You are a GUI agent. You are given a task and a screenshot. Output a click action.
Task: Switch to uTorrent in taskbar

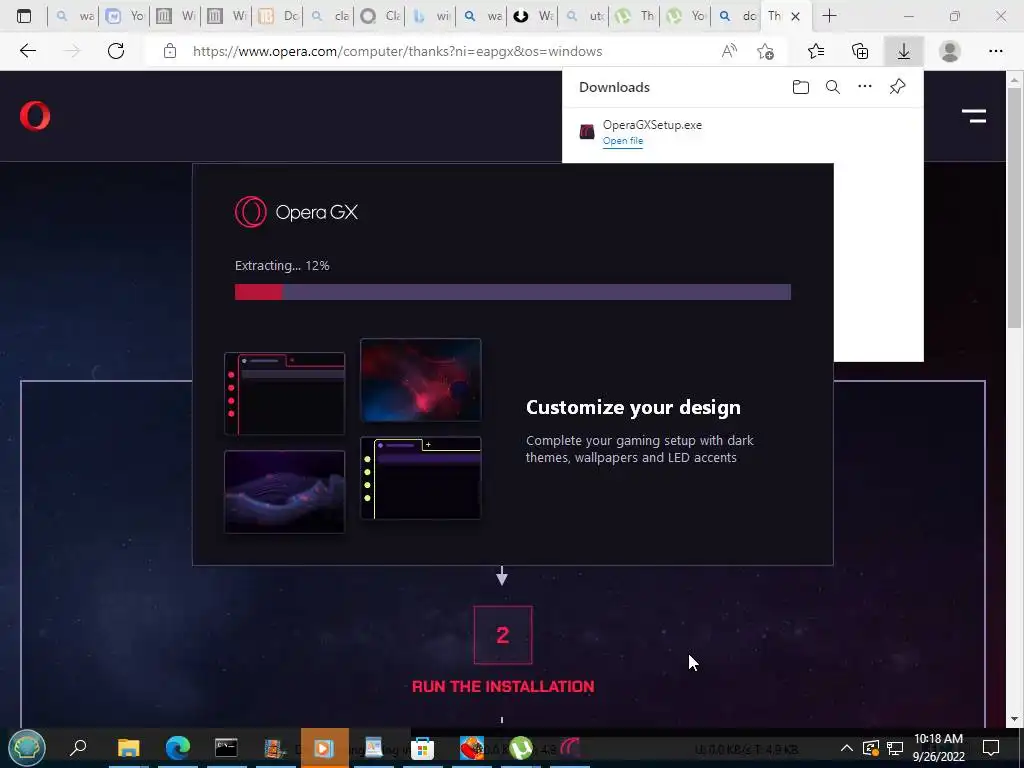tap(520, 748)
